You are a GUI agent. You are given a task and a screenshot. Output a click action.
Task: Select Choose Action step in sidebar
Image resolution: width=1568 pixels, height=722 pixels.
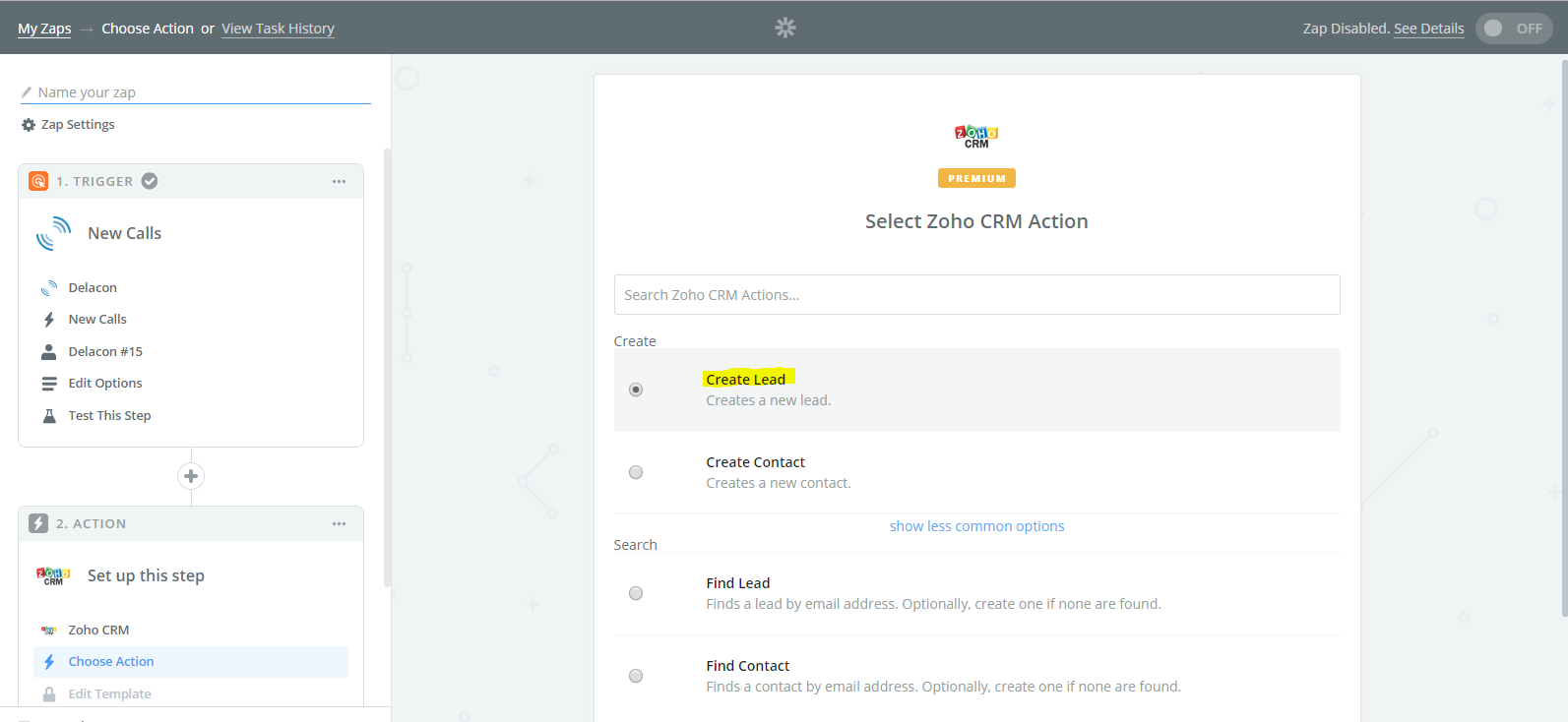point(191,662)
